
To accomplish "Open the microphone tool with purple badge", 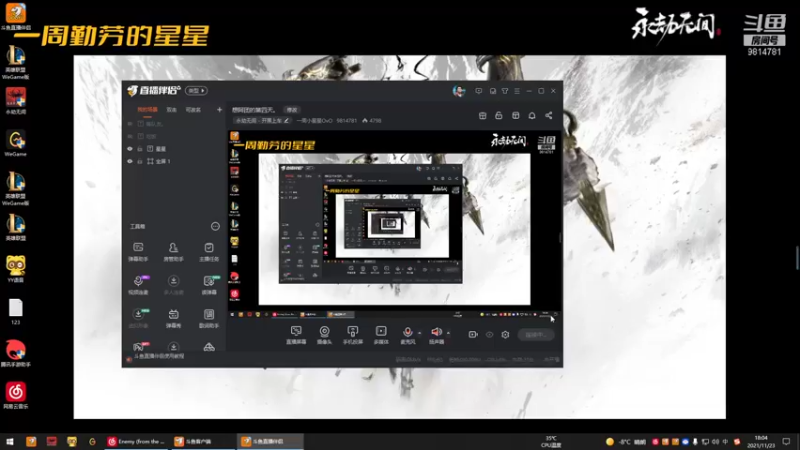I will pyautogui.click(x=138, y=285).
